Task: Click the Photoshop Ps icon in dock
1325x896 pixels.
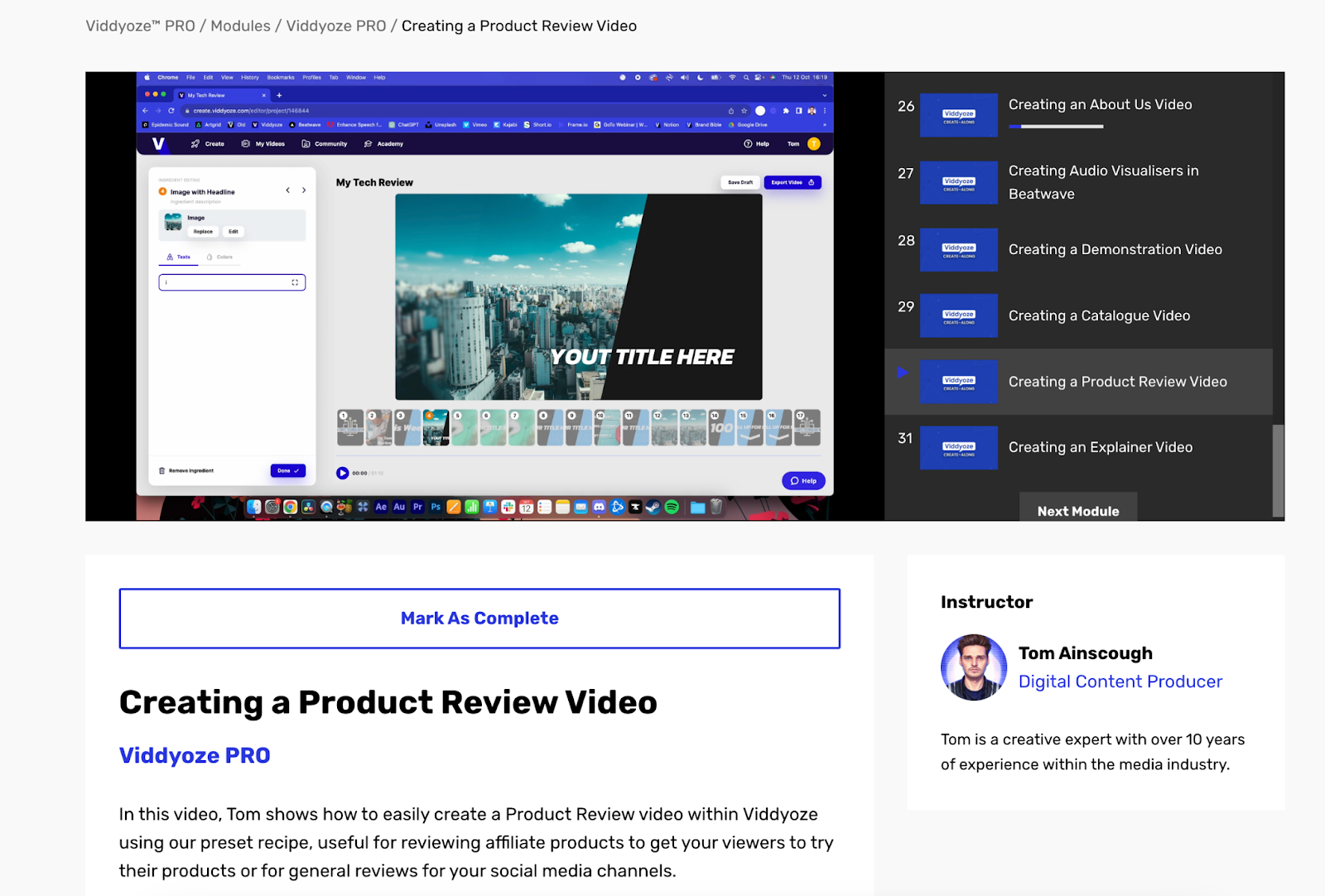Action: pyautogui.click(x=436, y=507)
